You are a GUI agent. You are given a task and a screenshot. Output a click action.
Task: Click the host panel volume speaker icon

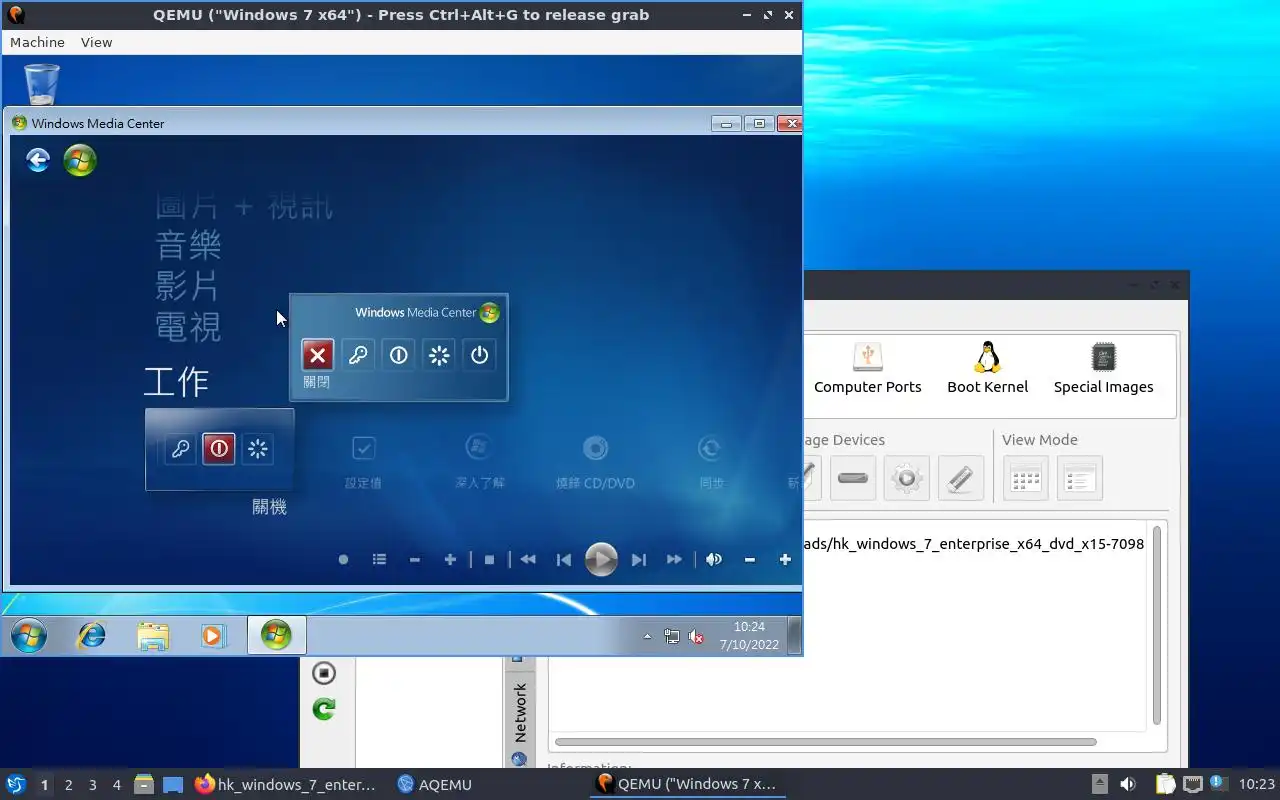(x=1128, y=785)
